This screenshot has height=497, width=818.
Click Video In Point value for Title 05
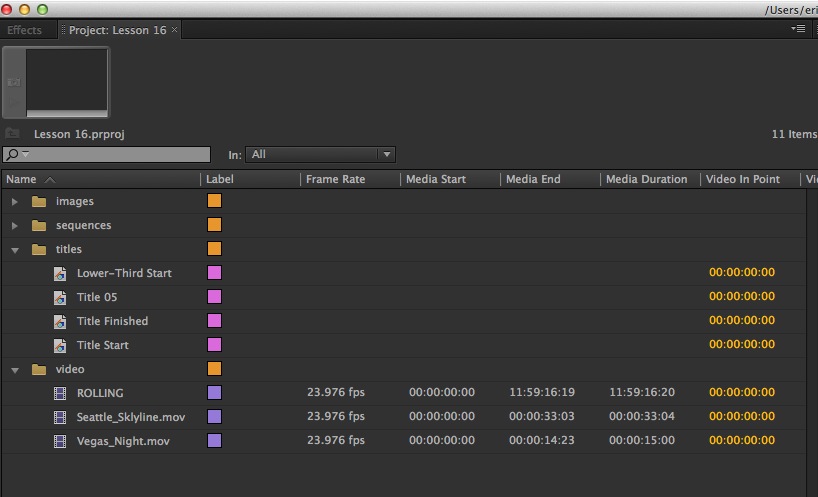[742, 296]
